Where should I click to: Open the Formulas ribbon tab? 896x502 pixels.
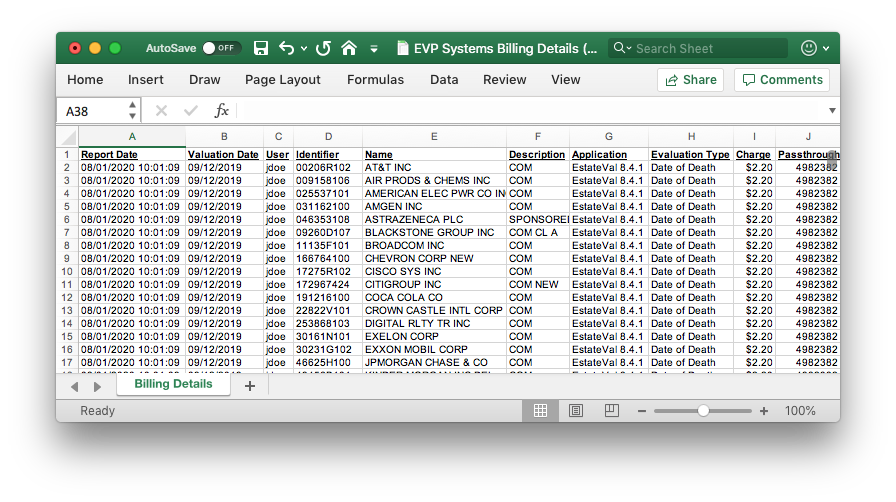[x=375, y=79]
